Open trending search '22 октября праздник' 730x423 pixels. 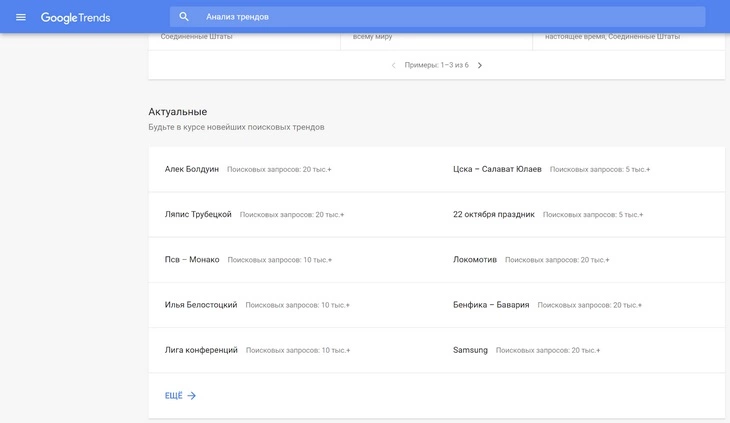(x=494, y=214)
